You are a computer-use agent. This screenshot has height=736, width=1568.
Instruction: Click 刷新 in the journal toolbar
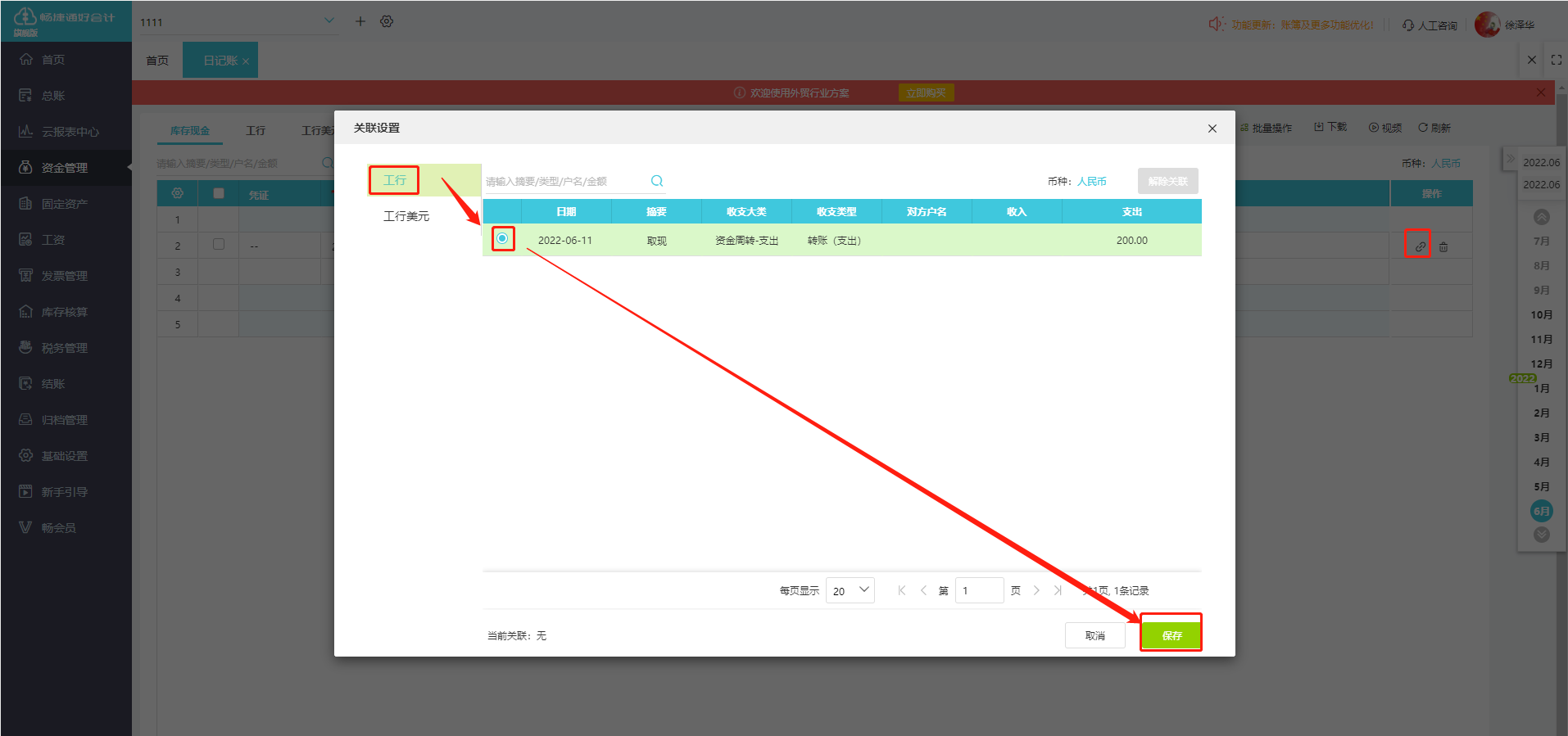point(1434,128)
